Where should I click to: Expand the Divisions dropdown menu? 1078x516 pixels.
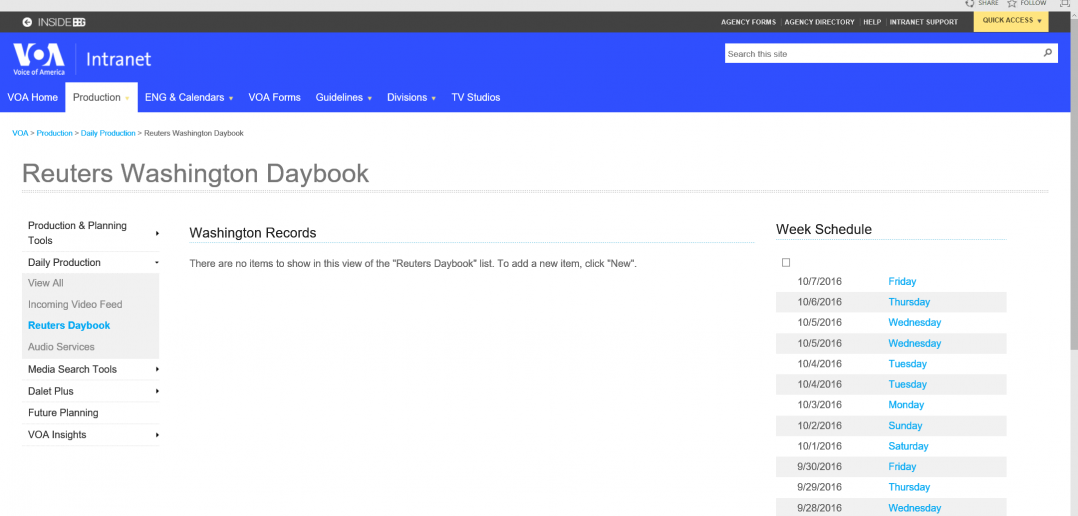[x=434, y=98]
